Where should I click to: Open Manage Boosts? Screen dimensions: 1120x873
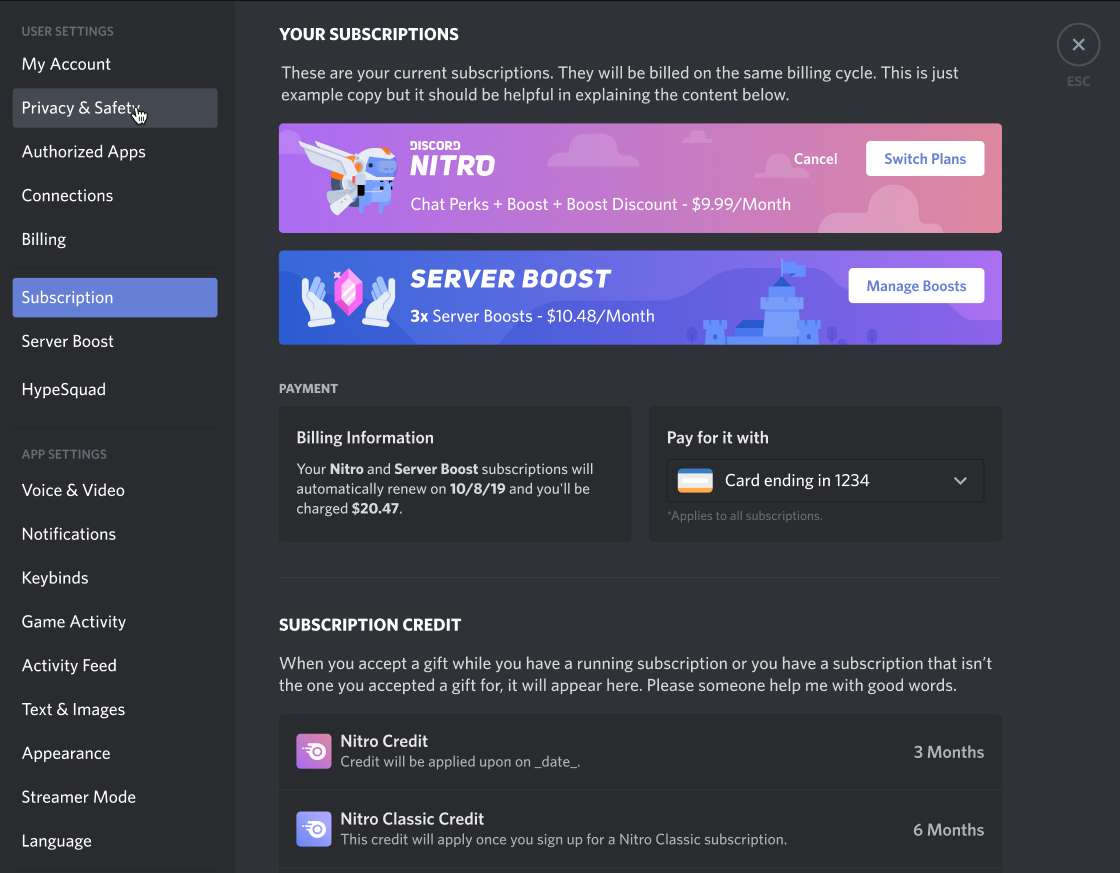pos(916,285)
